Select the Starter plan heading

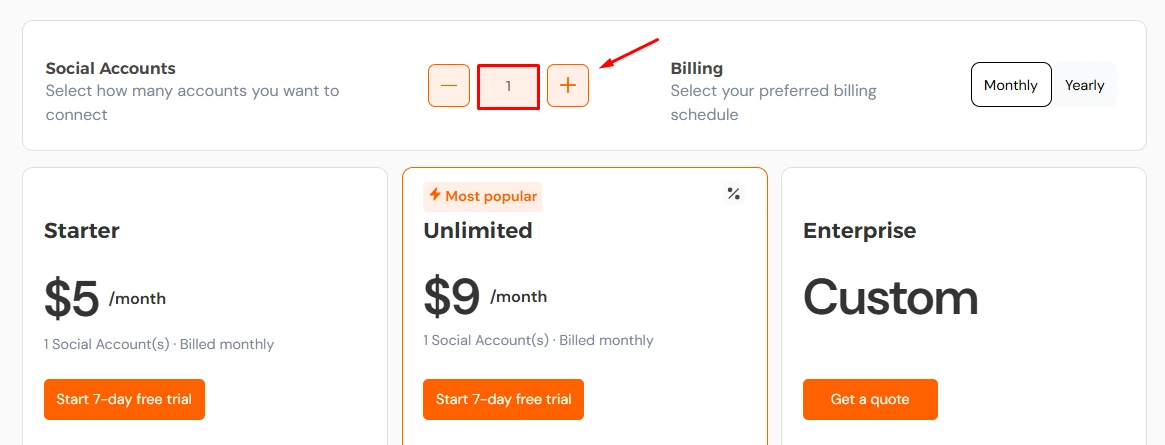pyautogui.click(x=82, y=230)
